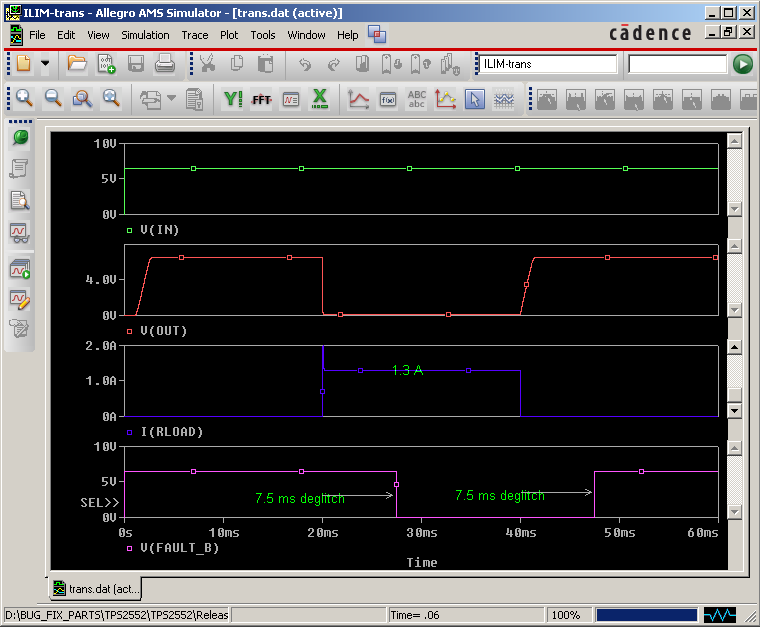Export data with the Excel X icon
The height and width of the screenshot is (627, 760).
(320, 99)
